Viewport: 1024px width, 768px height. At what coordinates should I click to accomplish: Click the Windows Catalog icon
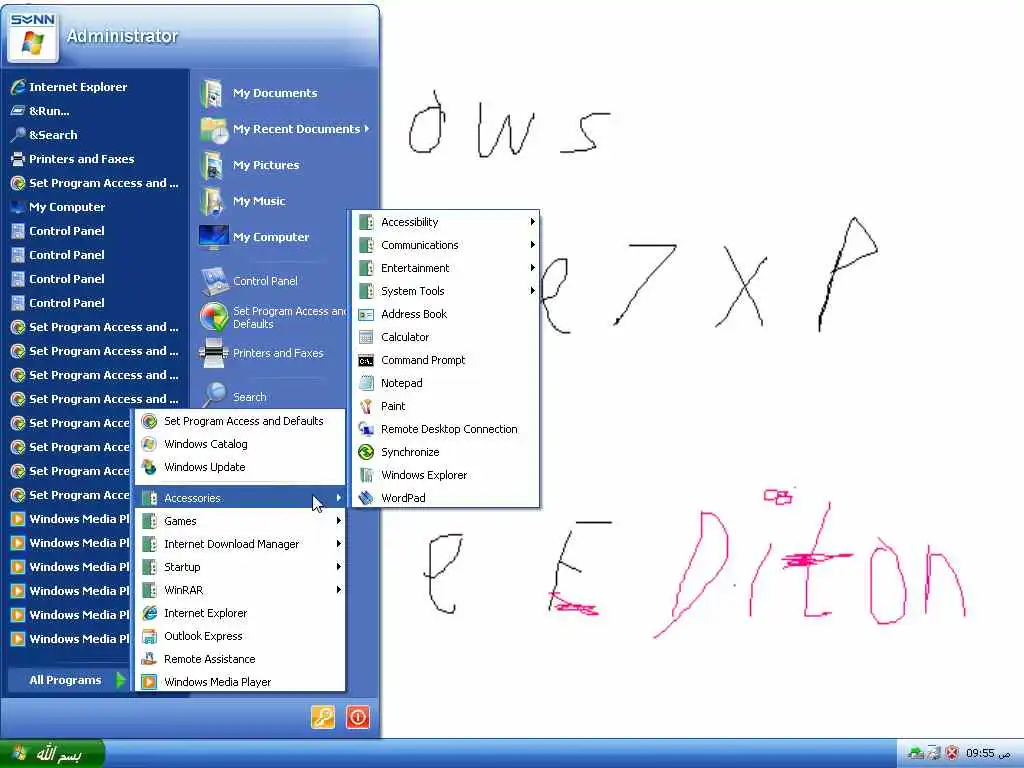150,444
